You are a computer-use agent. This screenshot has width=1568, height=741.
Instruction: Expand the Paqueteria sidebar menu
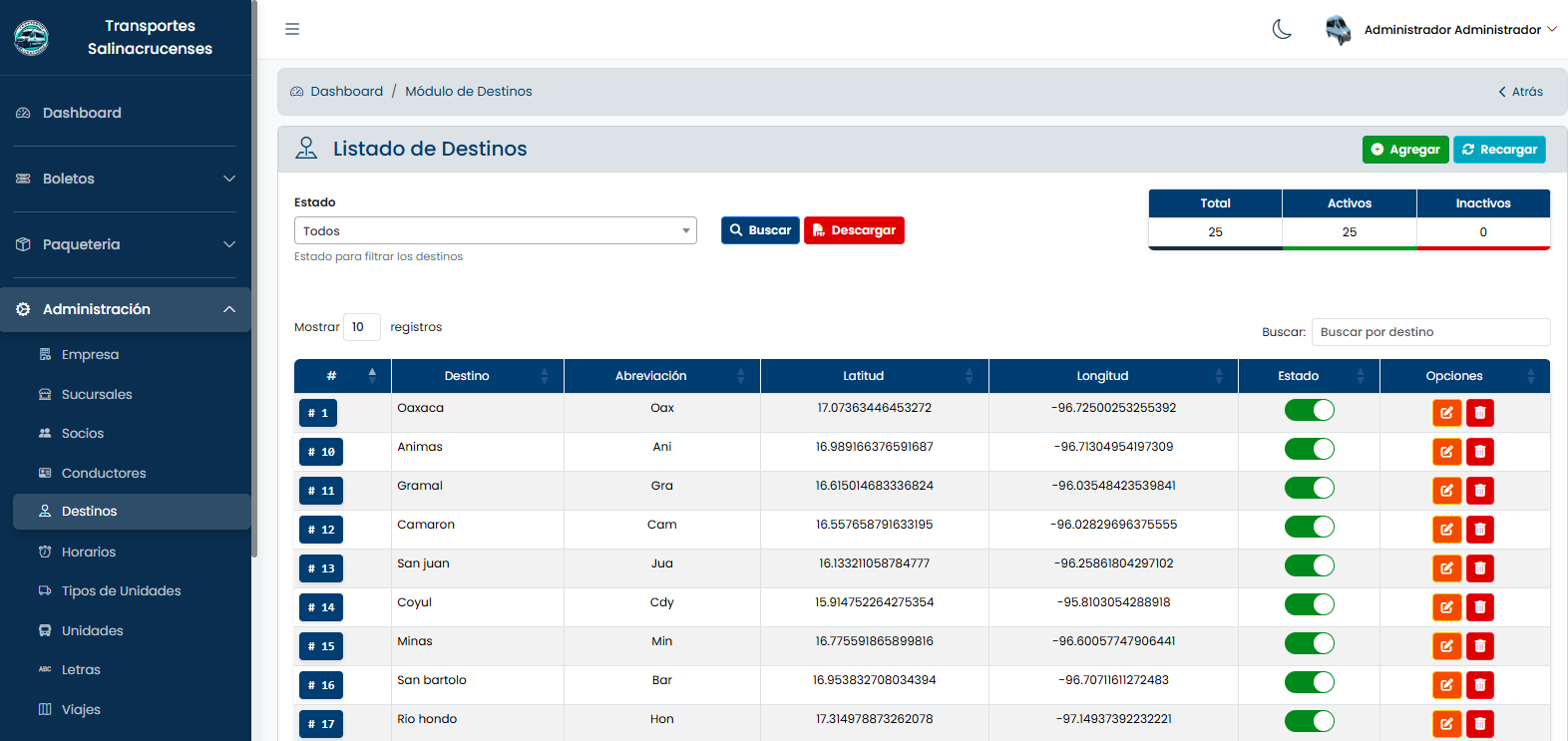pos(125,244)
